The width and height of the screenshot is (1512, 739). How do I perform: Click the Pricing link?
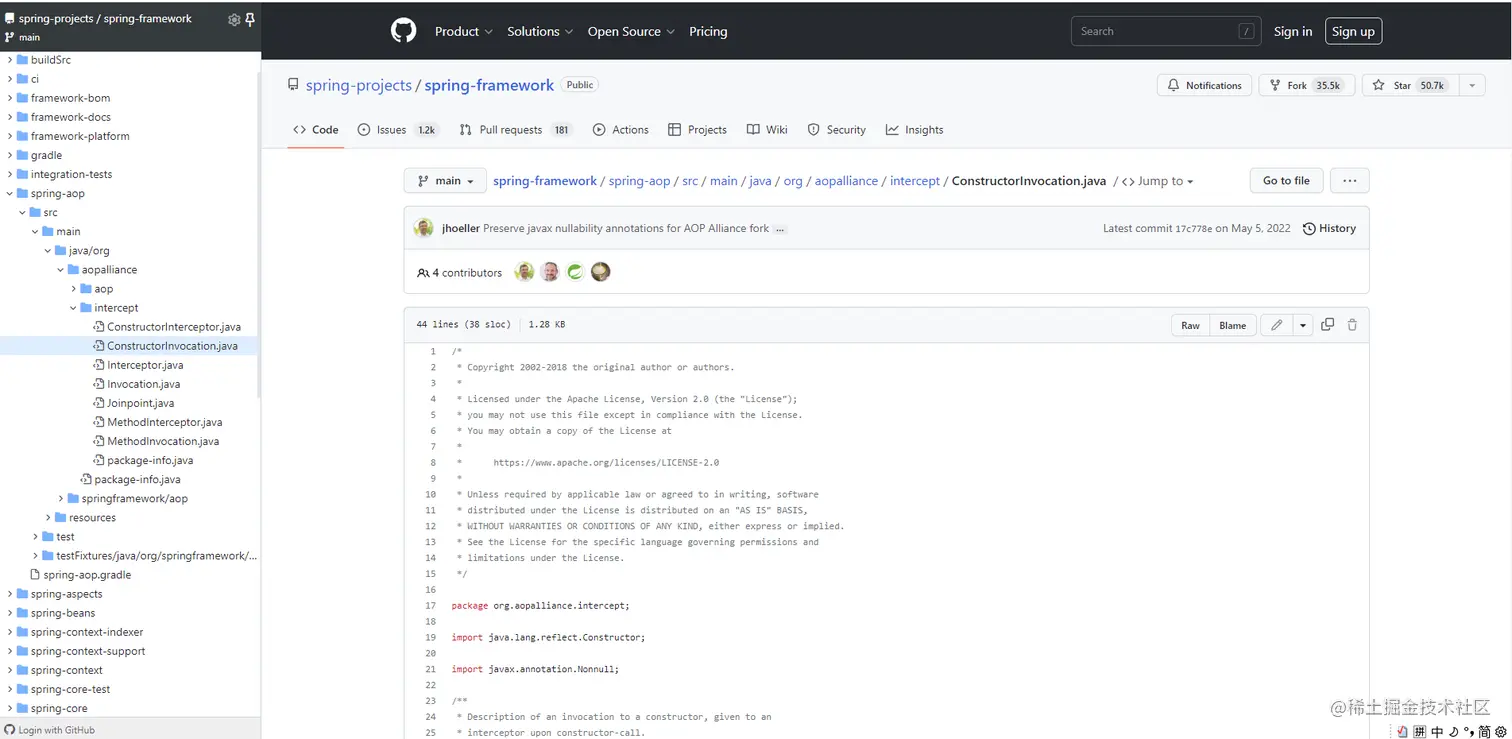(x=708, y=32)
